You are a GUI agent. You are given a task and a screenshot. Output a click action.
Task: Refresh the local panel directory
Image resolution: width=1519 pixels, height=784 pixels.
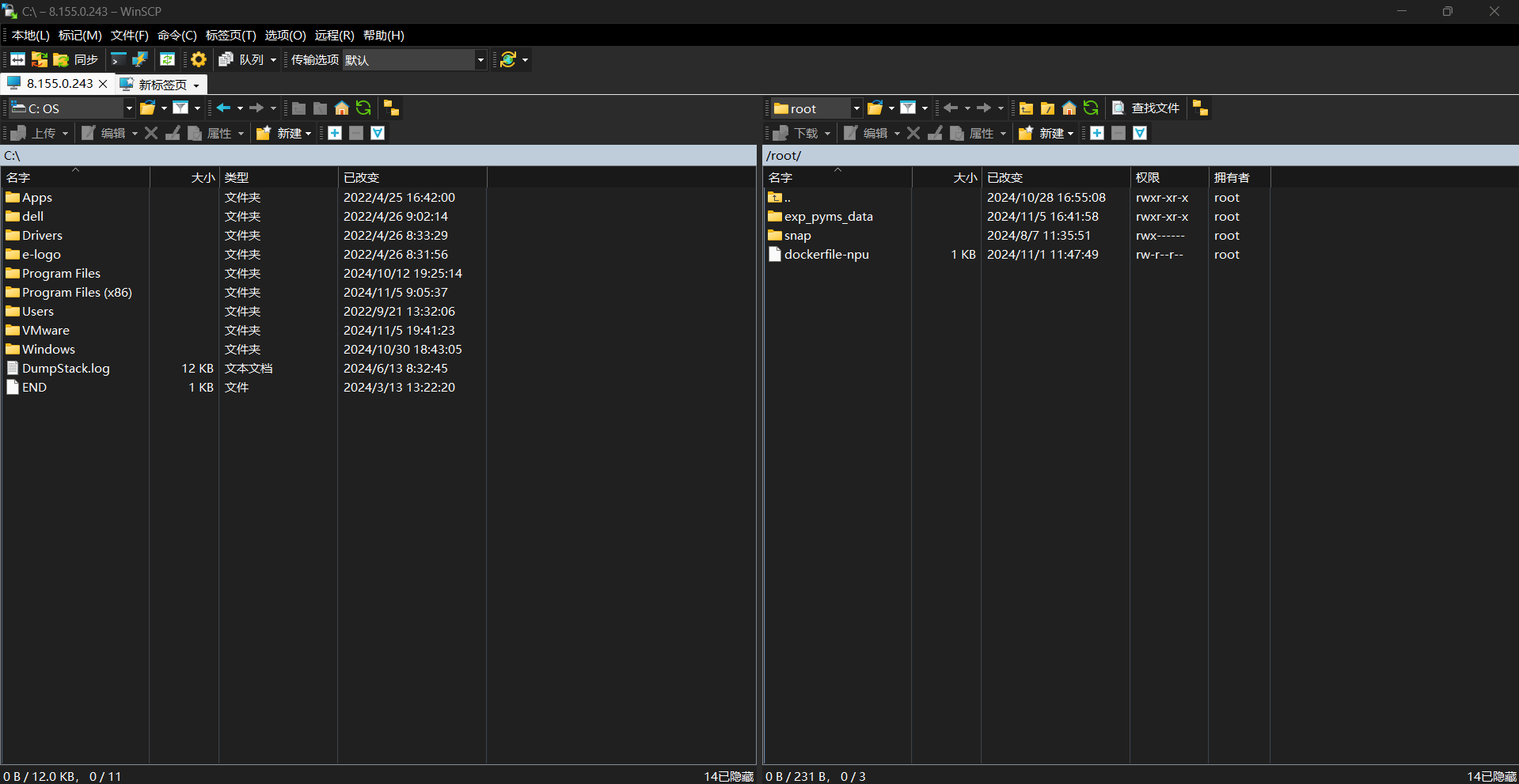pos(363,108)
